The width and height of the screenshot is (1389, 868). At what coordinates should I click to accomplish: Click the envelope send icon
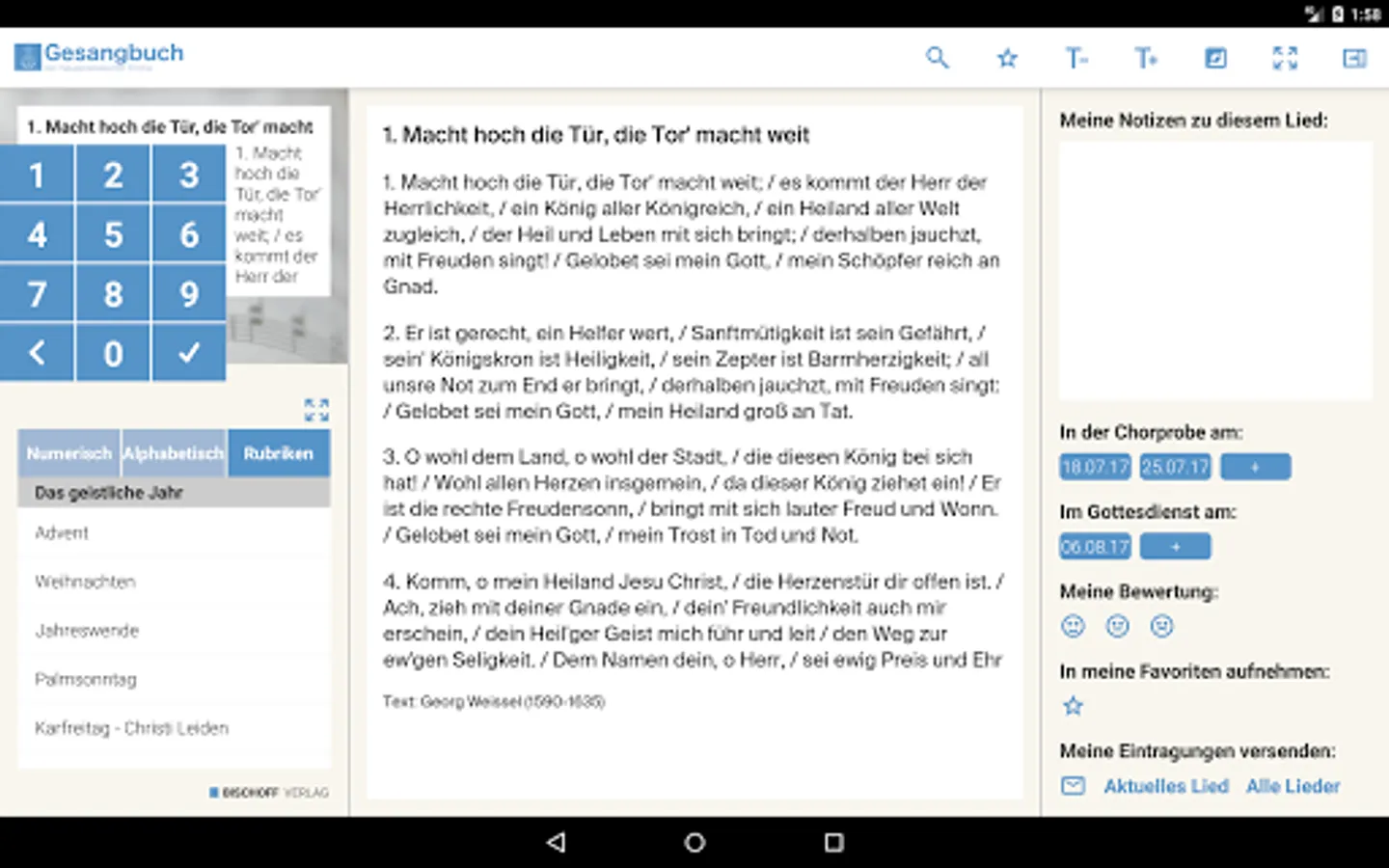click(x=1073, y=786)
